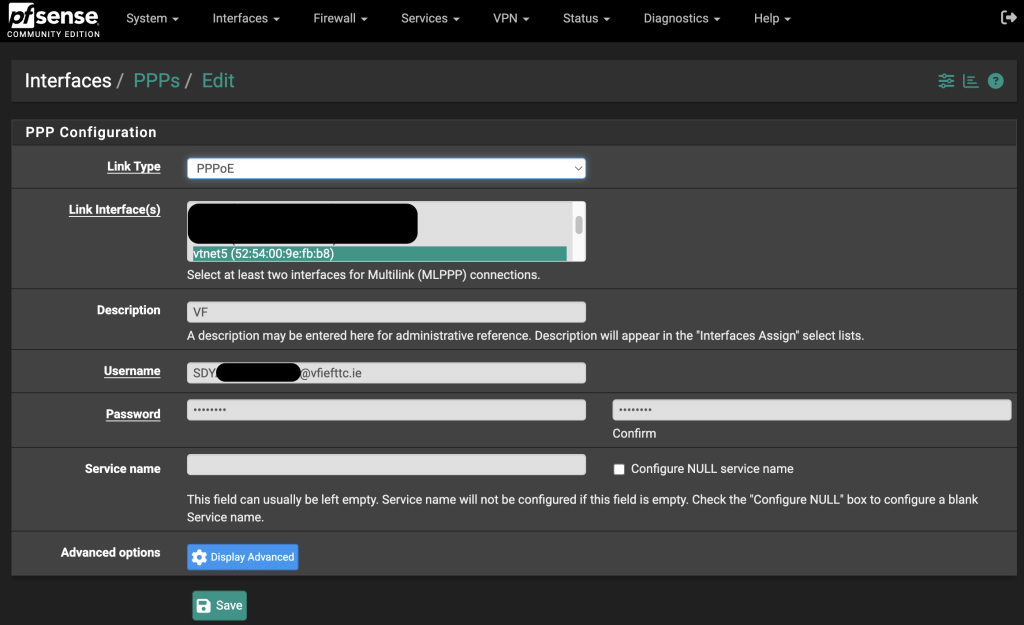Open the VPN menu

[511, 18]
